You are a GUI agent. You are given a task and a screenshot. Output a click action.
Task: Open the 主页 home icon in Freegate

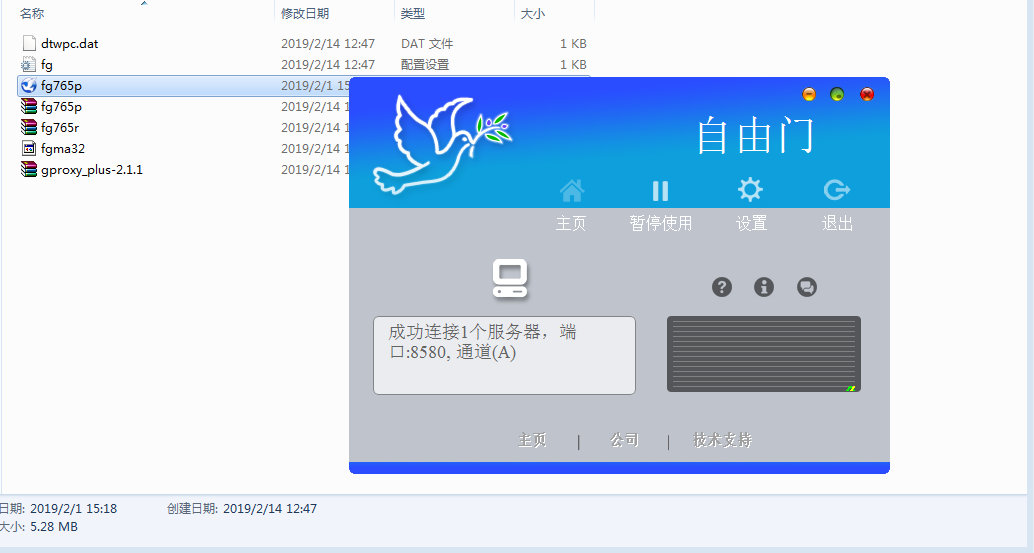click(572, 190)
